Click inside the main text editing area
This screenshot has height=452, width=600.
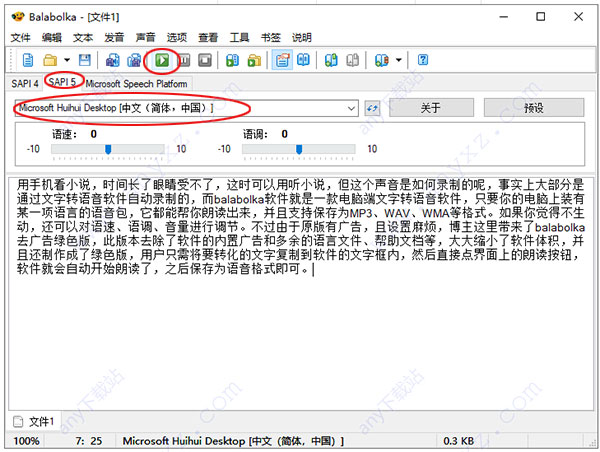click(301, 294)
